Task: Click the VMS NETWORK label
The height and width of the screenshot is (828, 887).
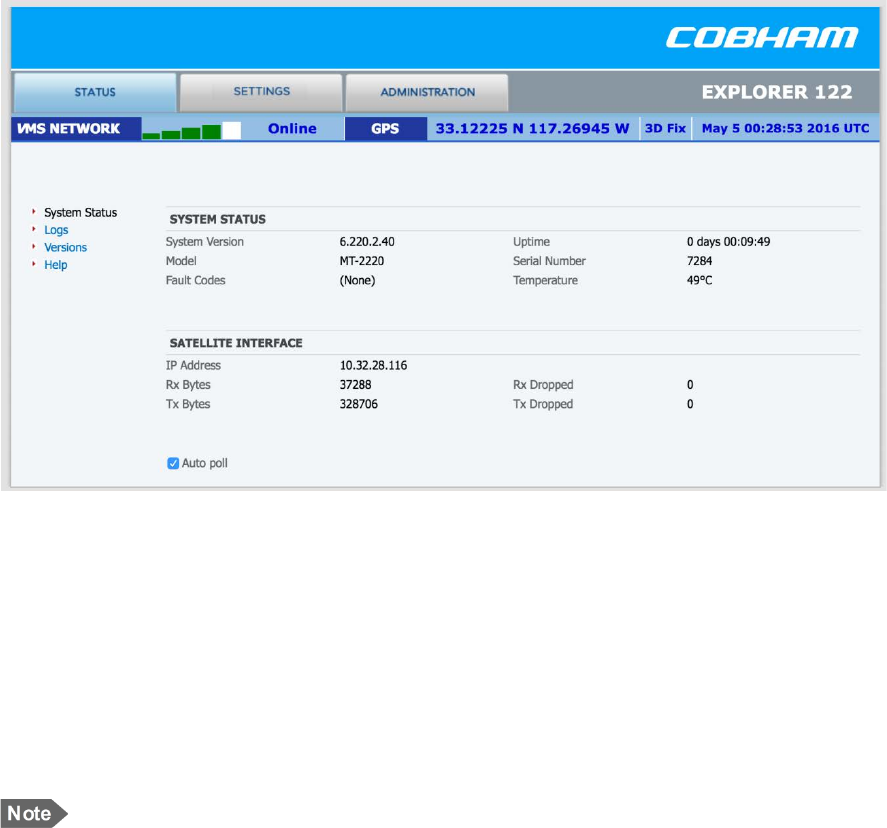Action: (x=68, y=129)
